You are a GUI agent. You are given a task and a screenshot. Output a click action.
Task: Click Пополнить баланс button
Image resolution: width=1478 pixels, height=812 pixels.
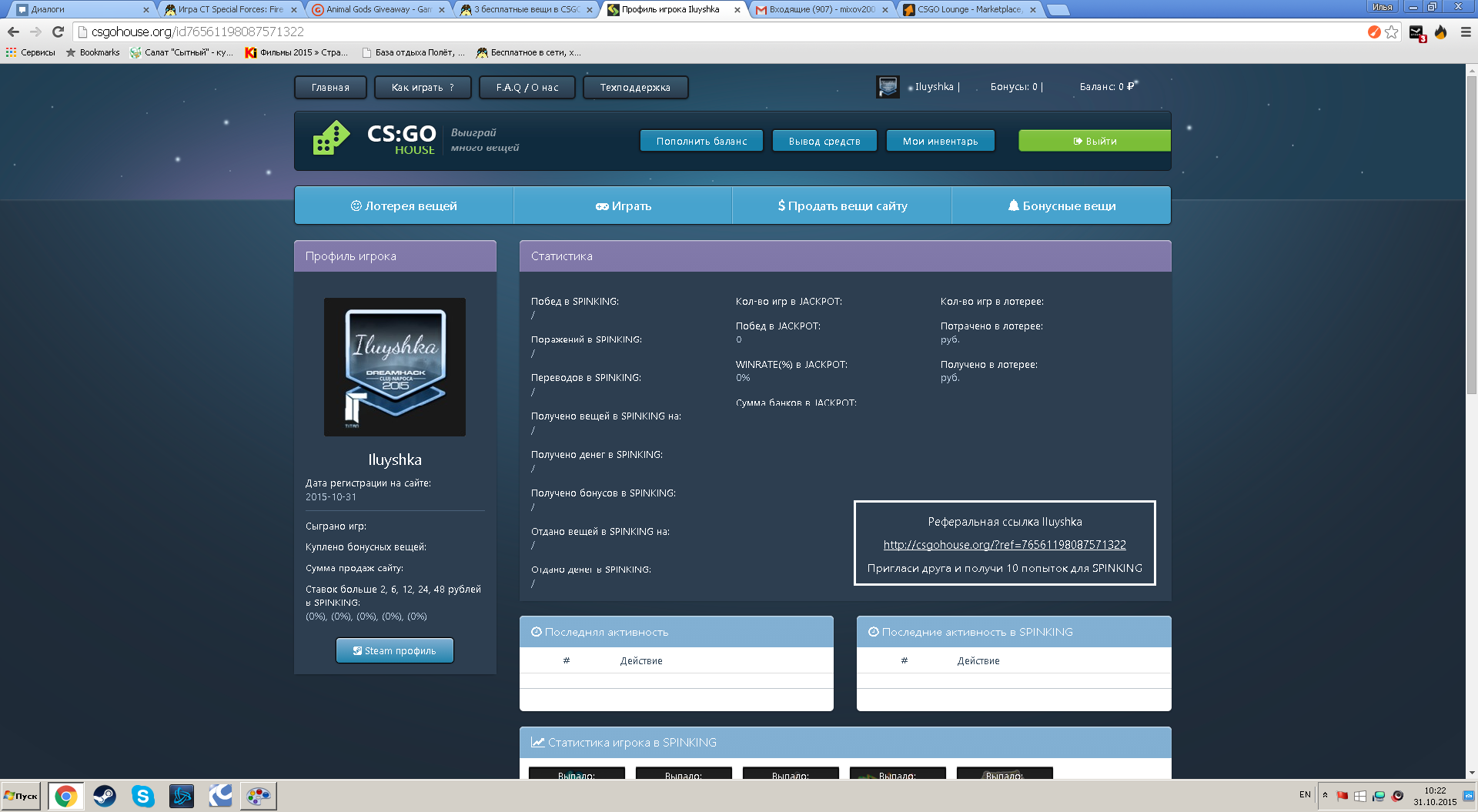click(x=701, y=141)
